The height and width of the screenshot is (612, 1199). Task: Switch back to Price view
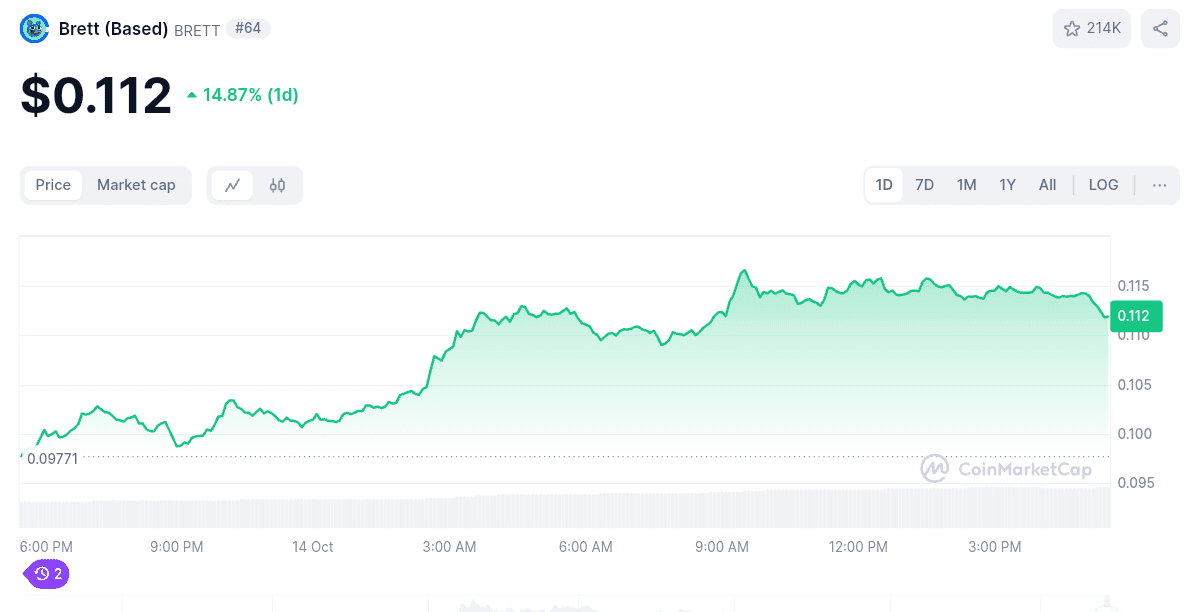tap(53, 185)
